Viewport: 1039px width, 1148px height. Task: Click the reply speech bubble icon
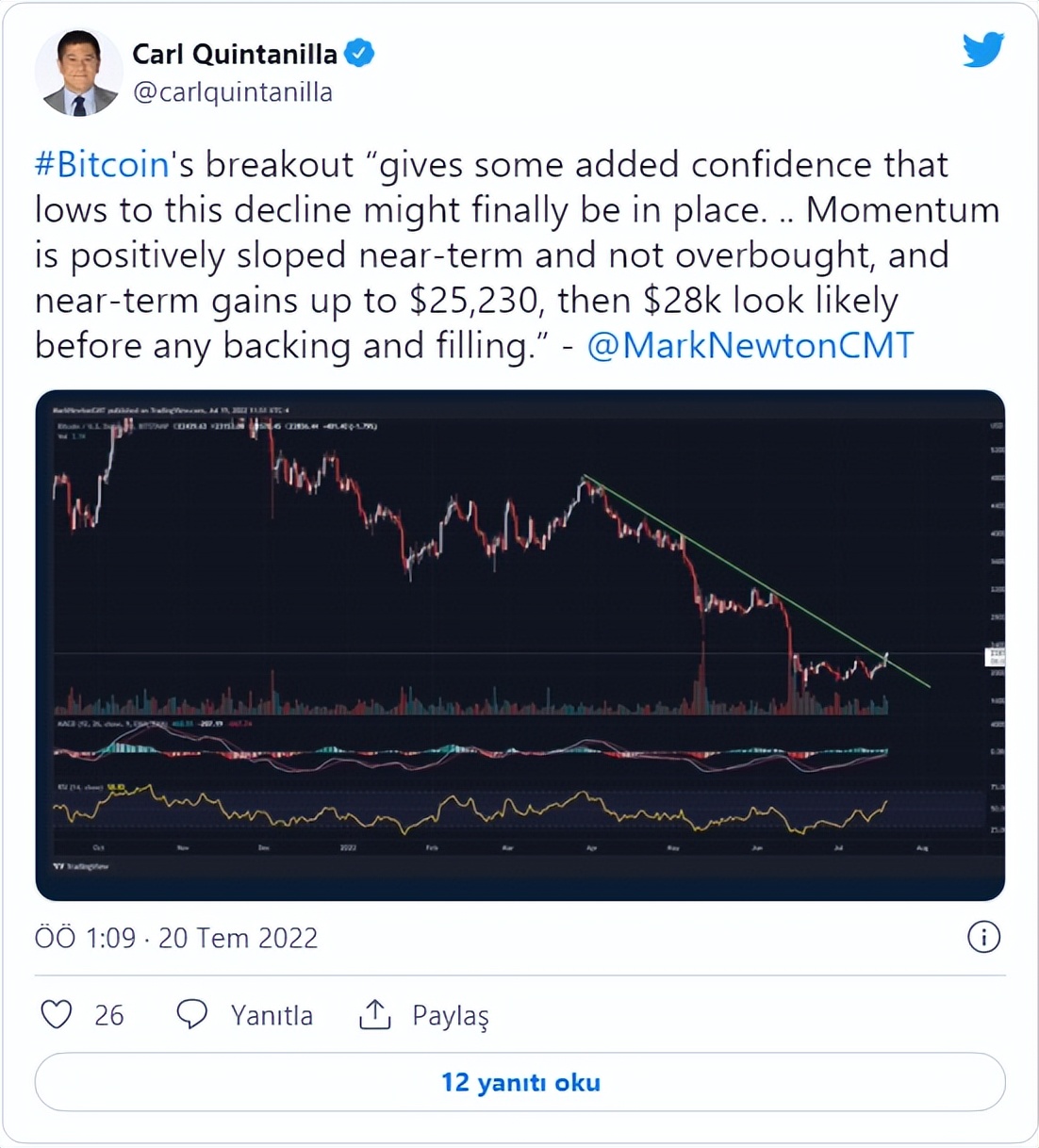point(192,1014)
